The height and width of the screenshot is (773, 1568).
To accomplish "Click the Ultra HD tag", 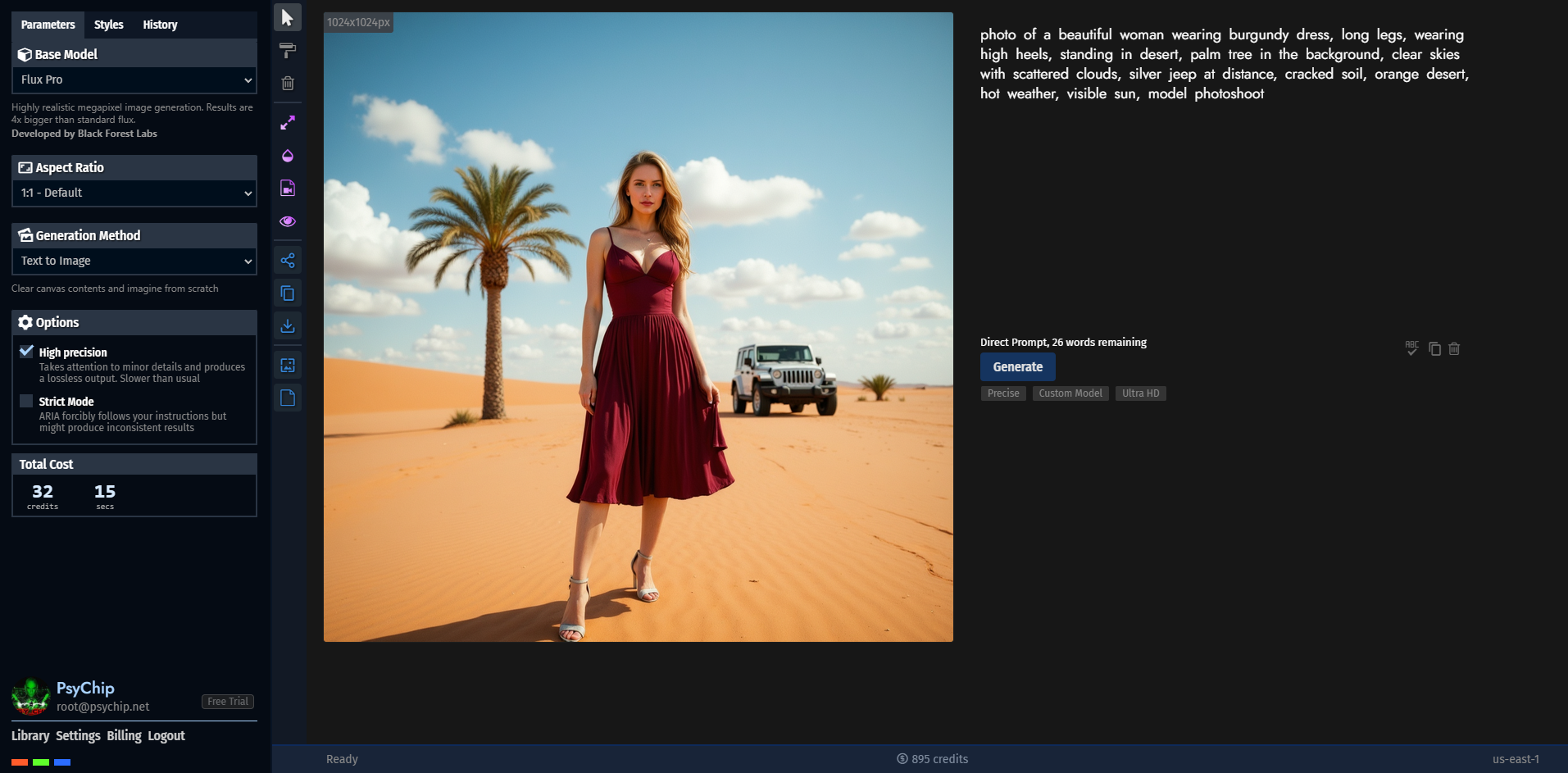I will (1140, 393).
